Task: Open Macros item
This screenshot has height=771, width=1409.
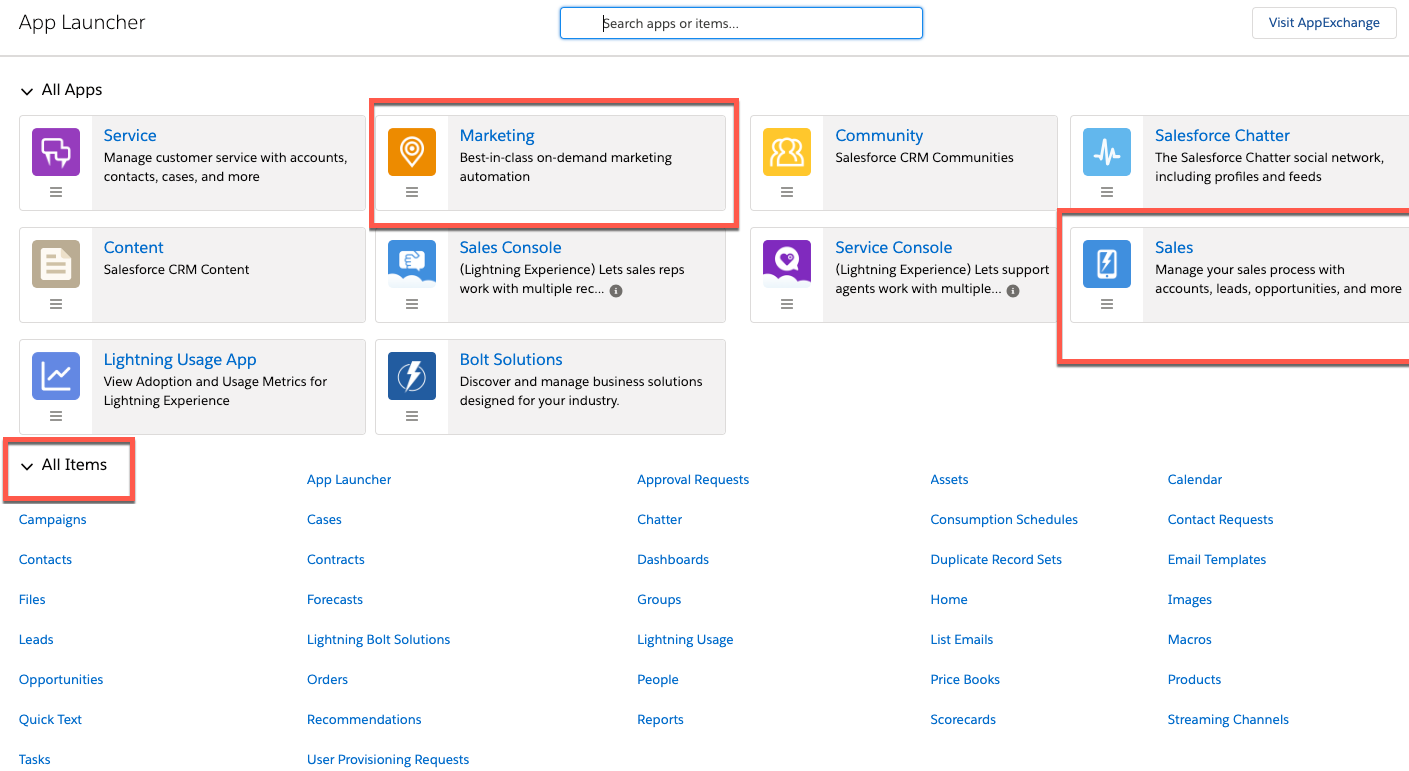Action: coord(1189,640)
